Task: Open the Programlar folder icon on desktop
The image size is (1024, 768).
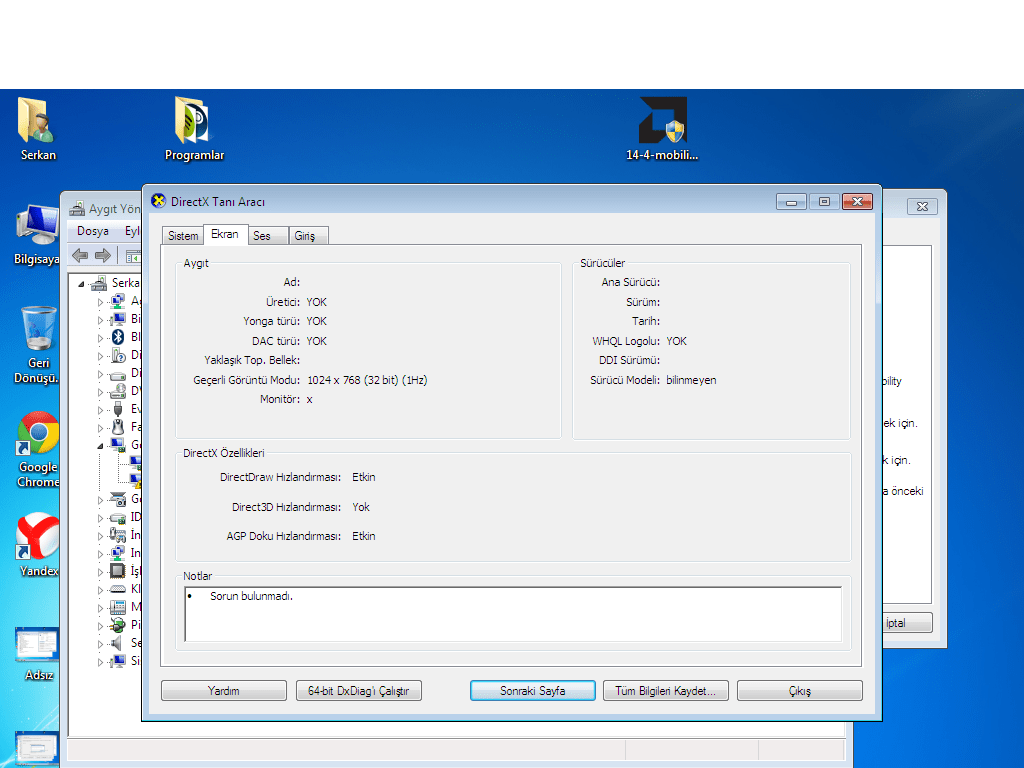Action: point(194,128)
